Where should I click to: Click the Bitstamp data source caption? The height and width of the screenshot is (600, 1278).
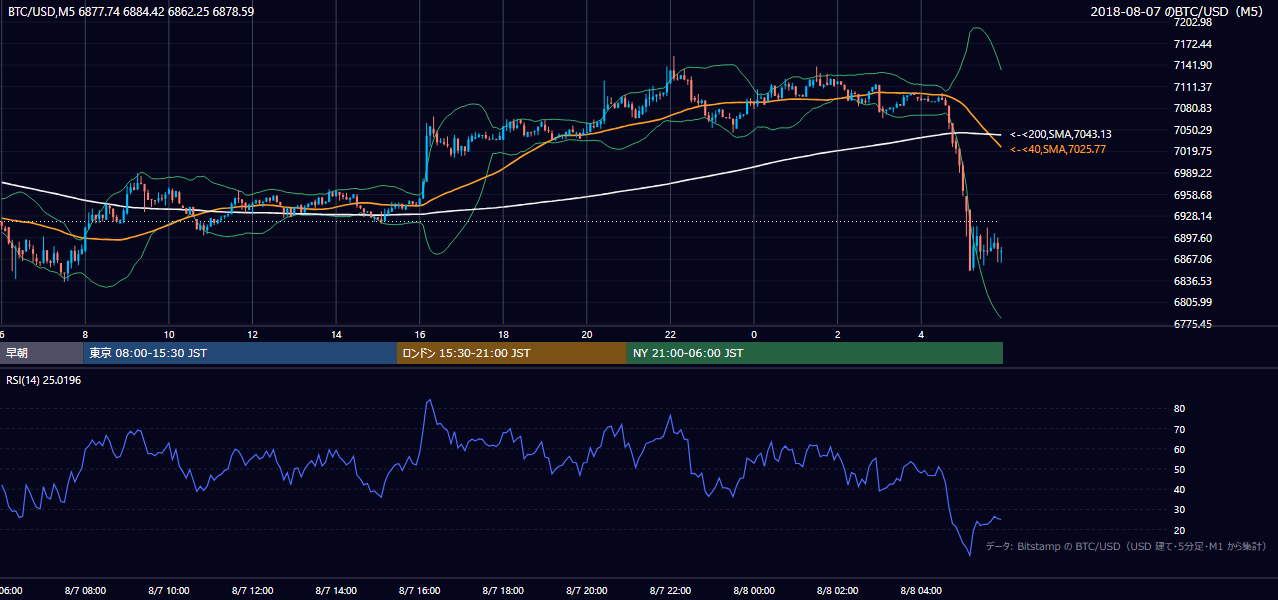coord(1126,547)
